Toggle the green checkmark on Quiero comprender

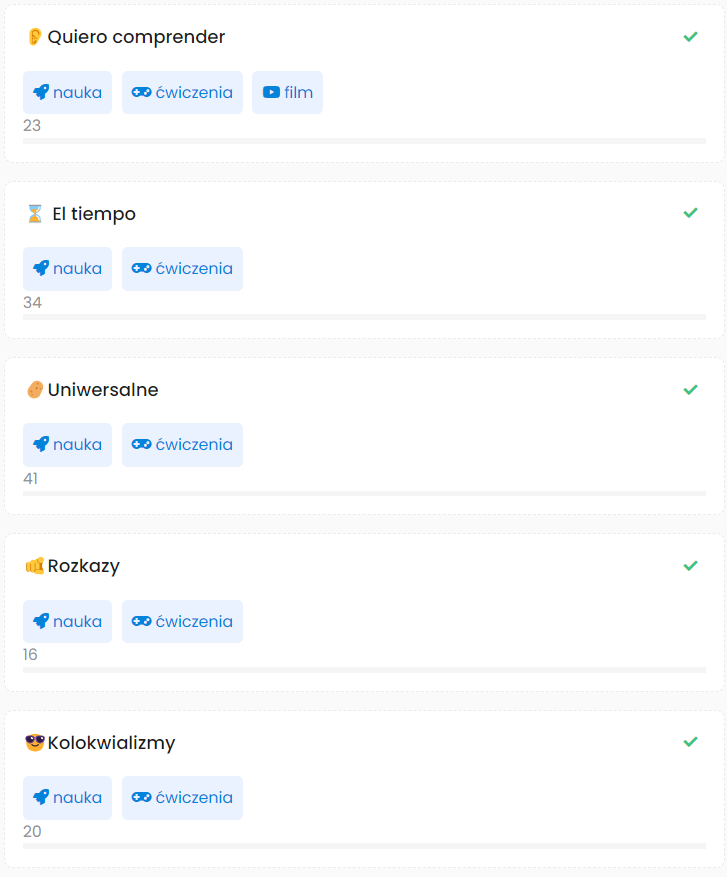[x=690, y=37]
